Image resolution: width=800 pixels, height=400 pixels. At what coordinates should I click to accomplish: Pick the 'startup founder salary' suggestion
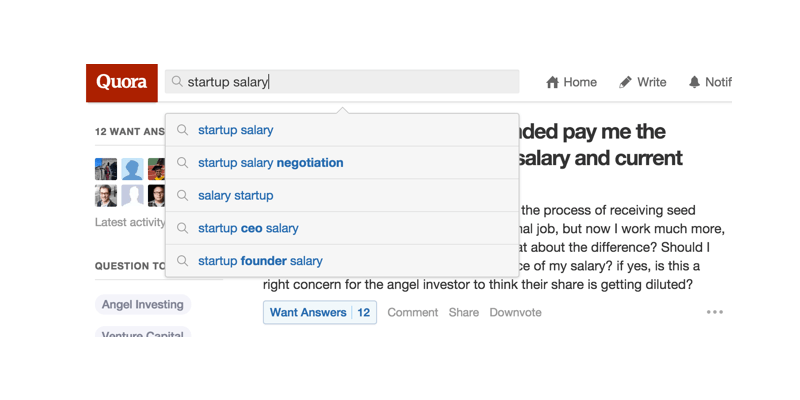260,261
